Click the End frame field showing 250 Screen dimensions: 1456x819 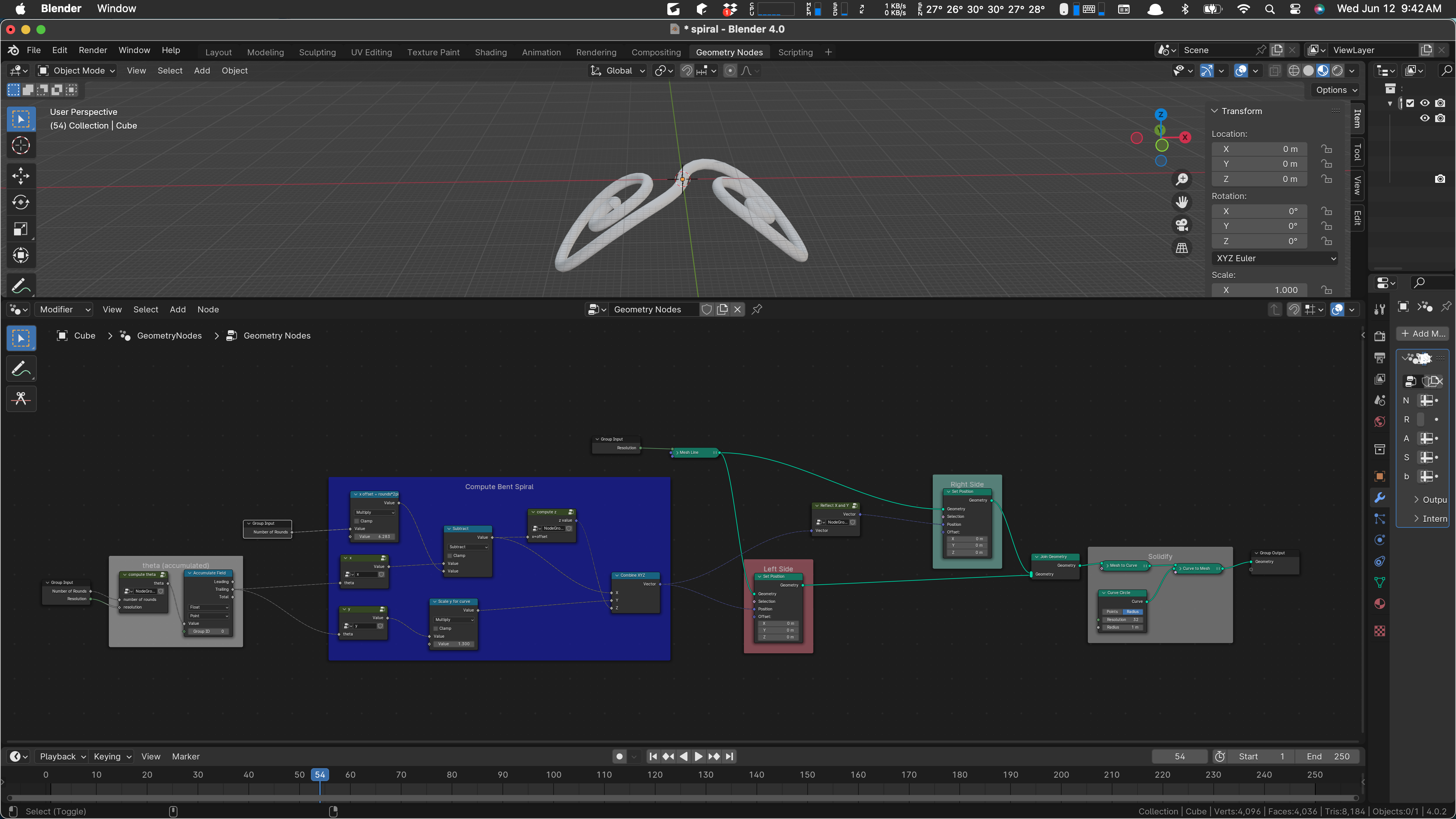(1328, 756)
